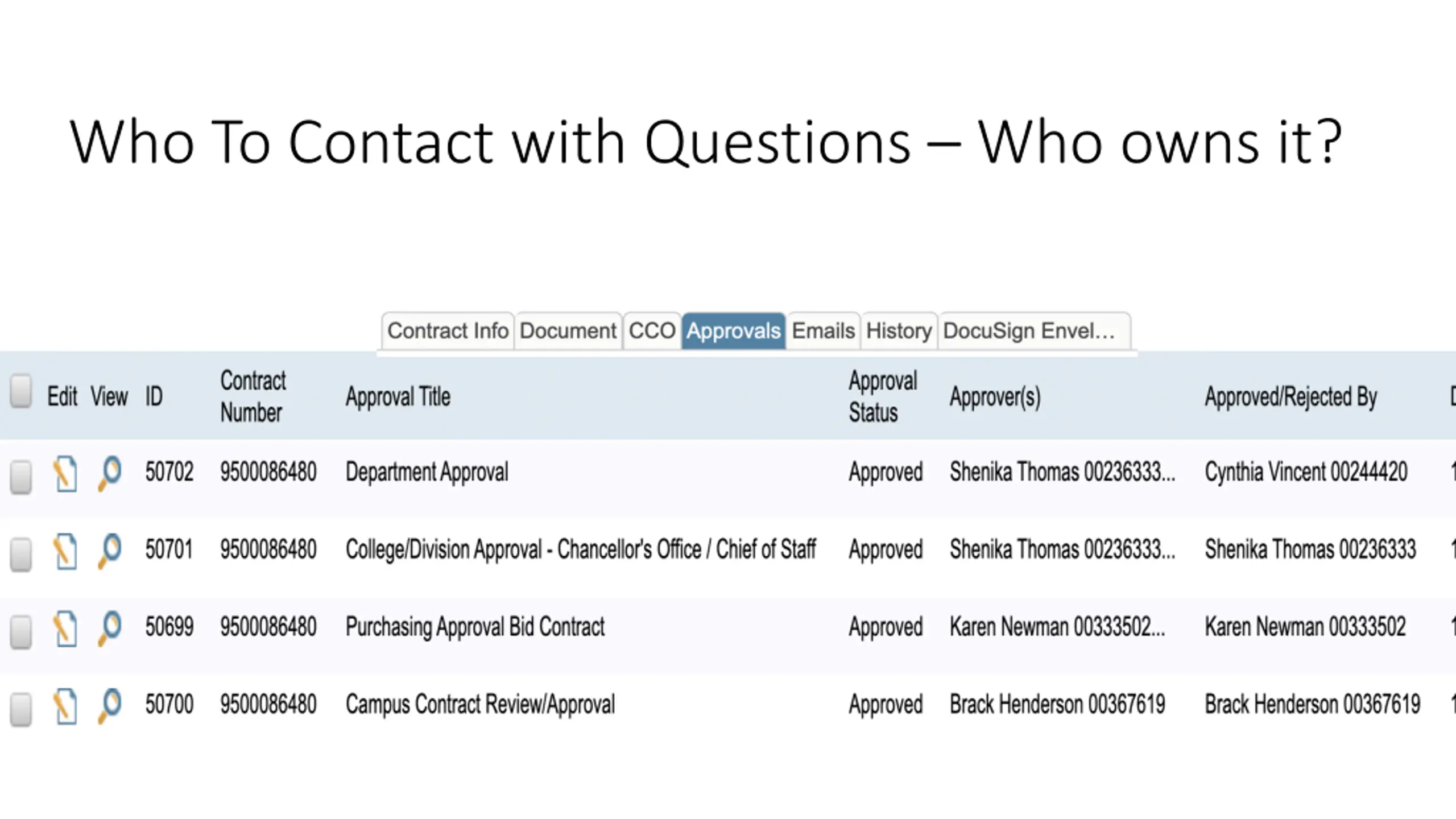Click the Contract Number column header
1456x819 pixels.
[253, 396]
